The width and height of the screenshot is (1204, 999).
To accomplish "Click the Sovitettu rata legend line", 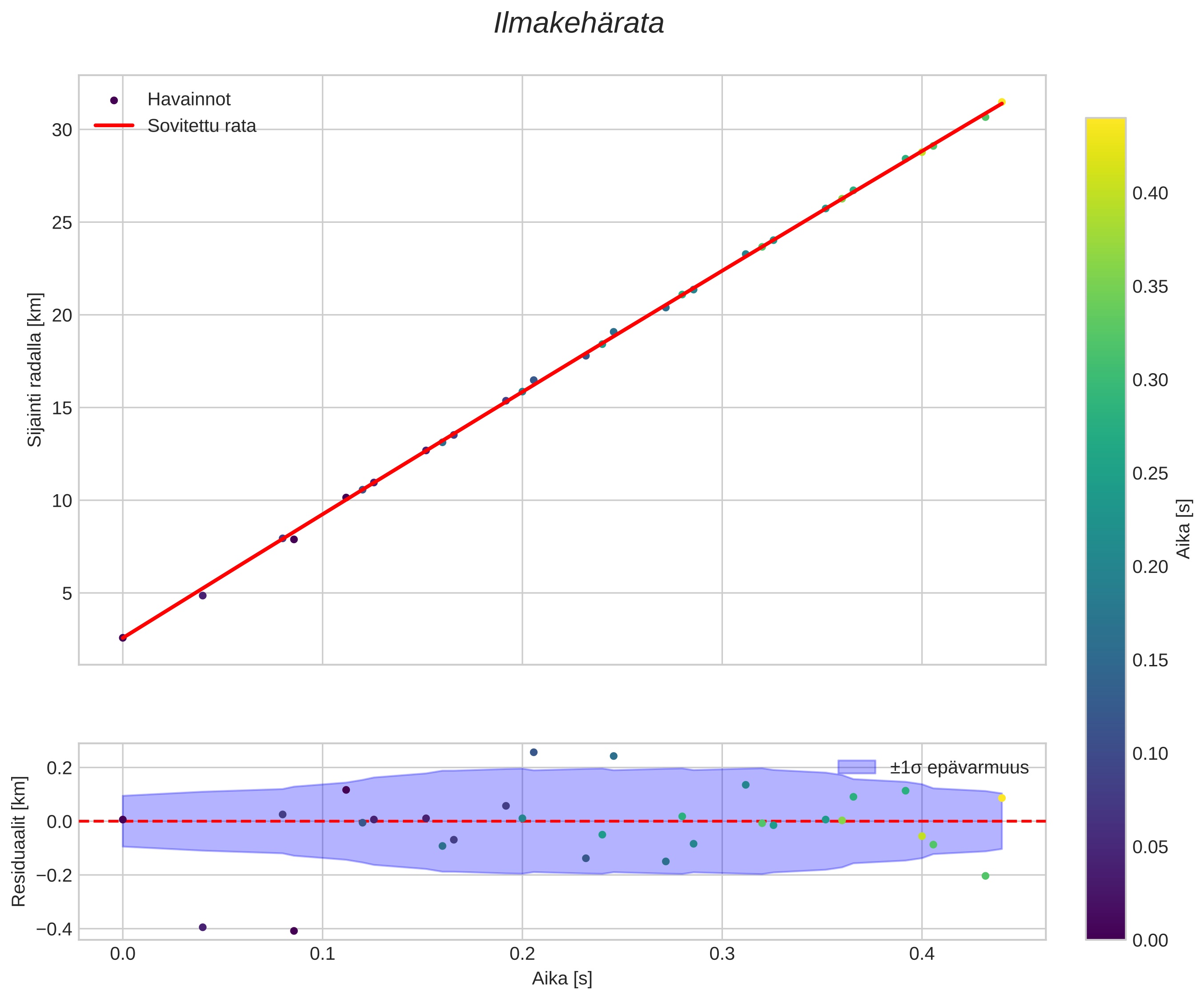I will [113, 125].
